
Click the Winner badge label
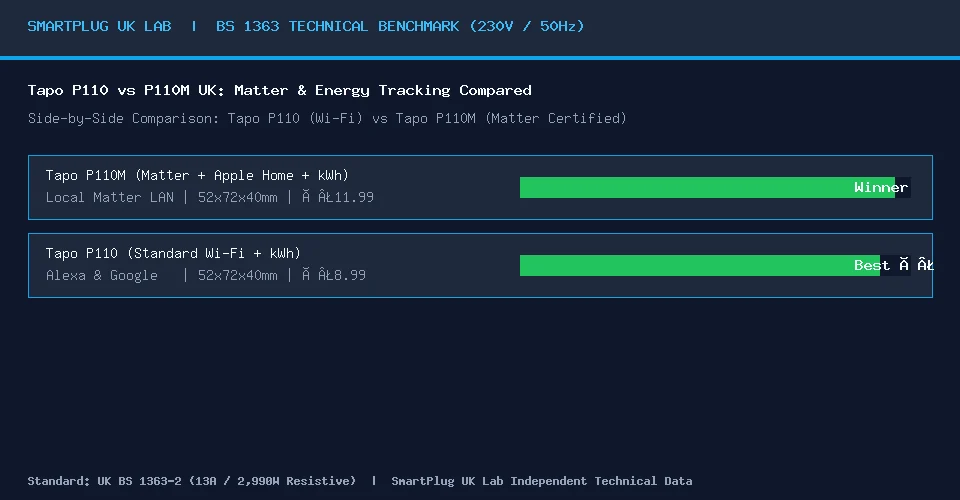pyautogui.click(x=880, y=187)
